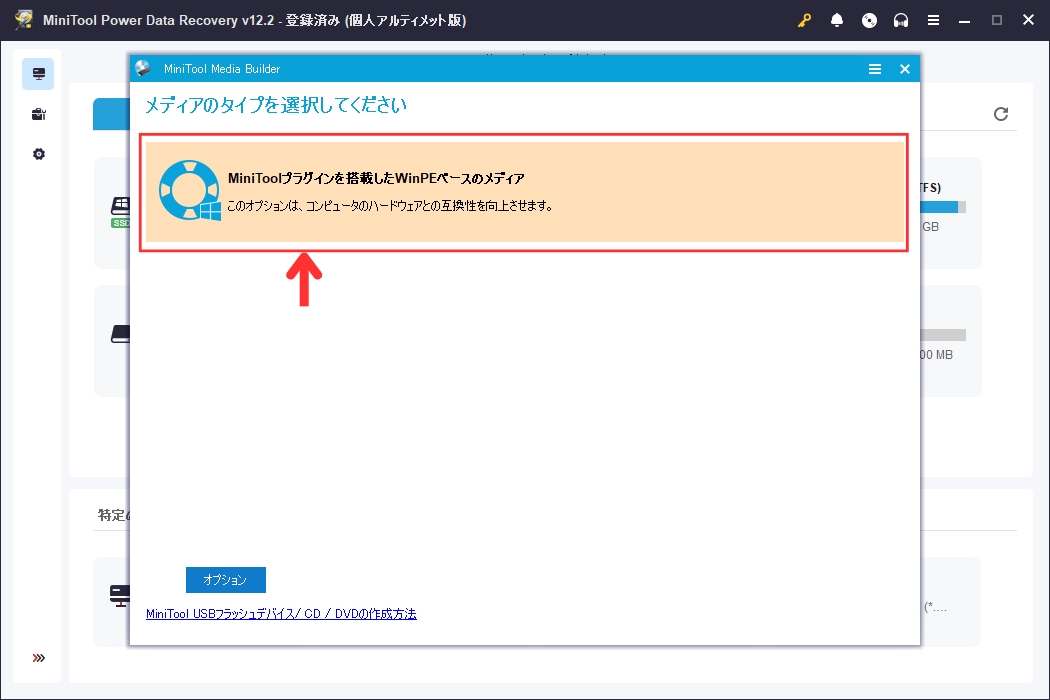The width and height of the screenshot is (1050, 700).
Task: Open notifications bell in title bar
Action: click(836, 20)
